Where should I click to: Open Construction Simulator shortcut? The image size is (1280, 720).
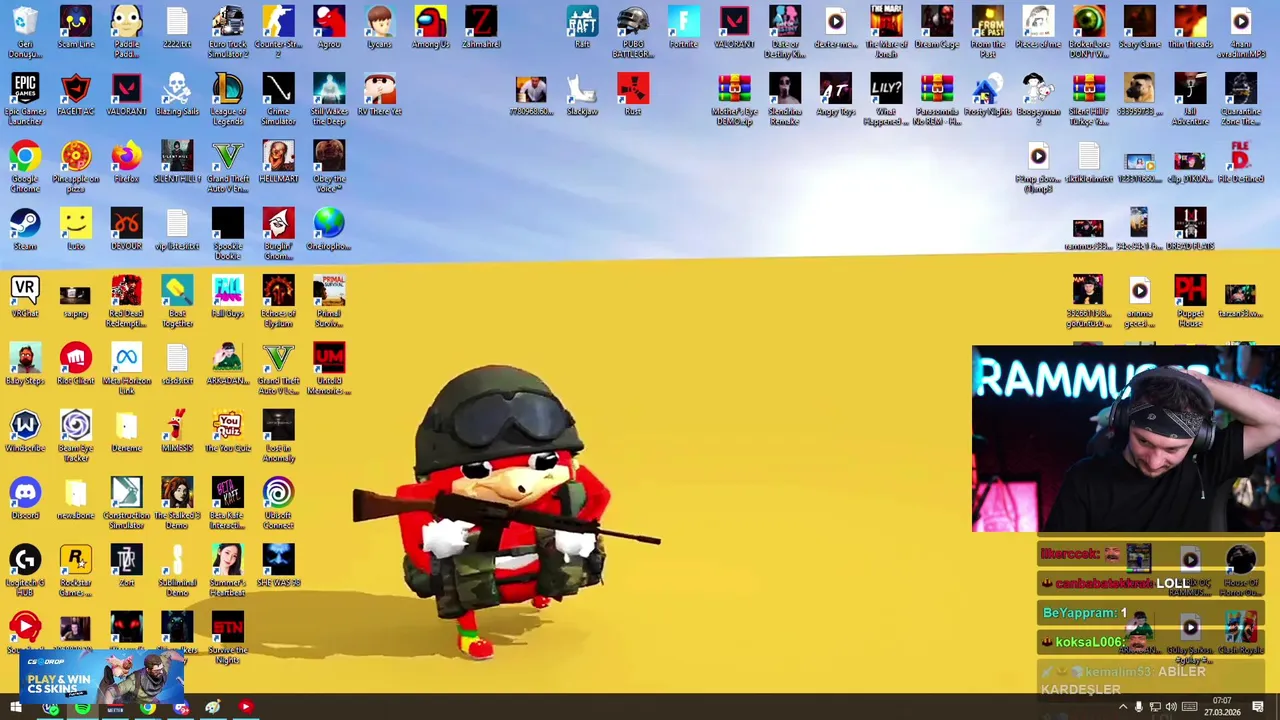click(126, 502)
